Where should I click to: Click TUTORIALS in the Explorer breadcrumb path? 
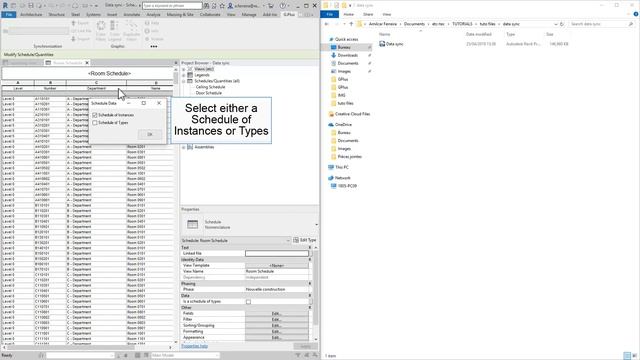click(462, 24)
